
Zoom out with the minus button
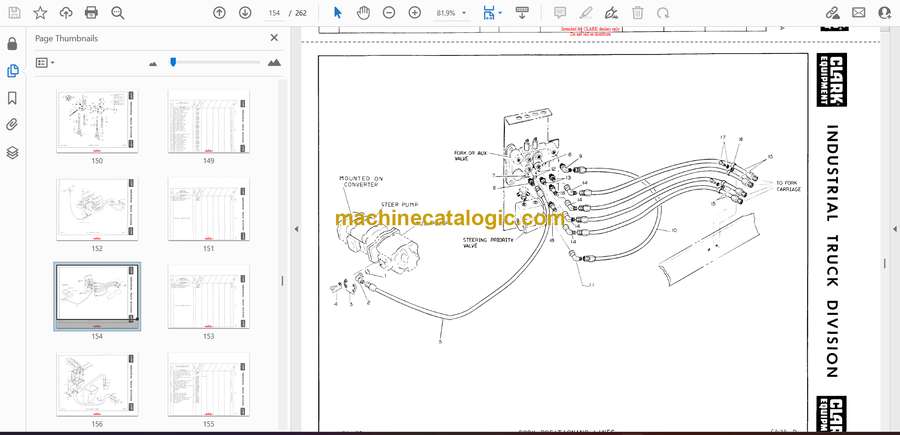point(389,13)
